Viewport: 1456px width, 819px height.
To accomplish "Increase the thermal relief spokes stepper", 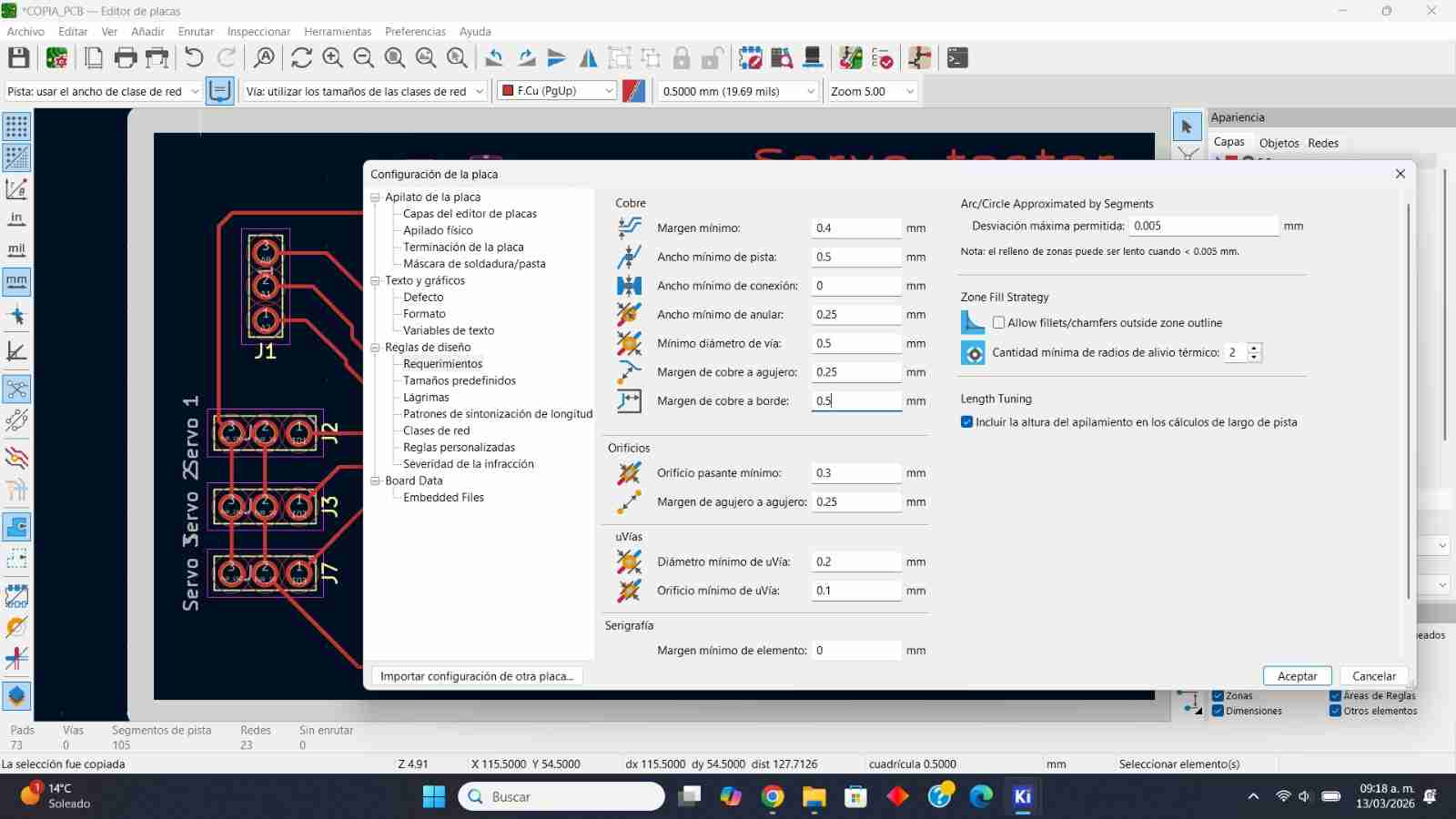I will pyautogui.click(x=1254, y=348).
